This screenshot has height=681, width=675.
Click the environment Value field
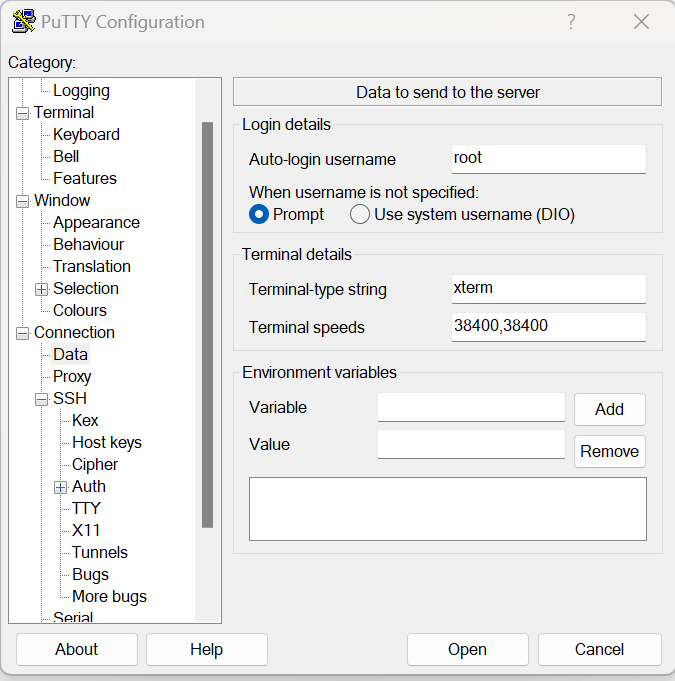point(471,444)
